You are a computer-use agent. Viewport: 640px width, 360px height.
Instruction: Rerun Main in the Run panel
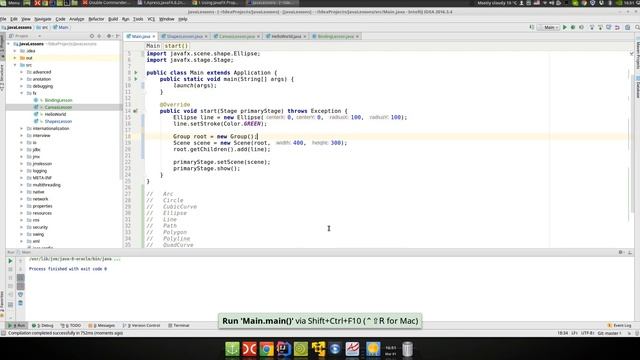click(x=11, y=260)
